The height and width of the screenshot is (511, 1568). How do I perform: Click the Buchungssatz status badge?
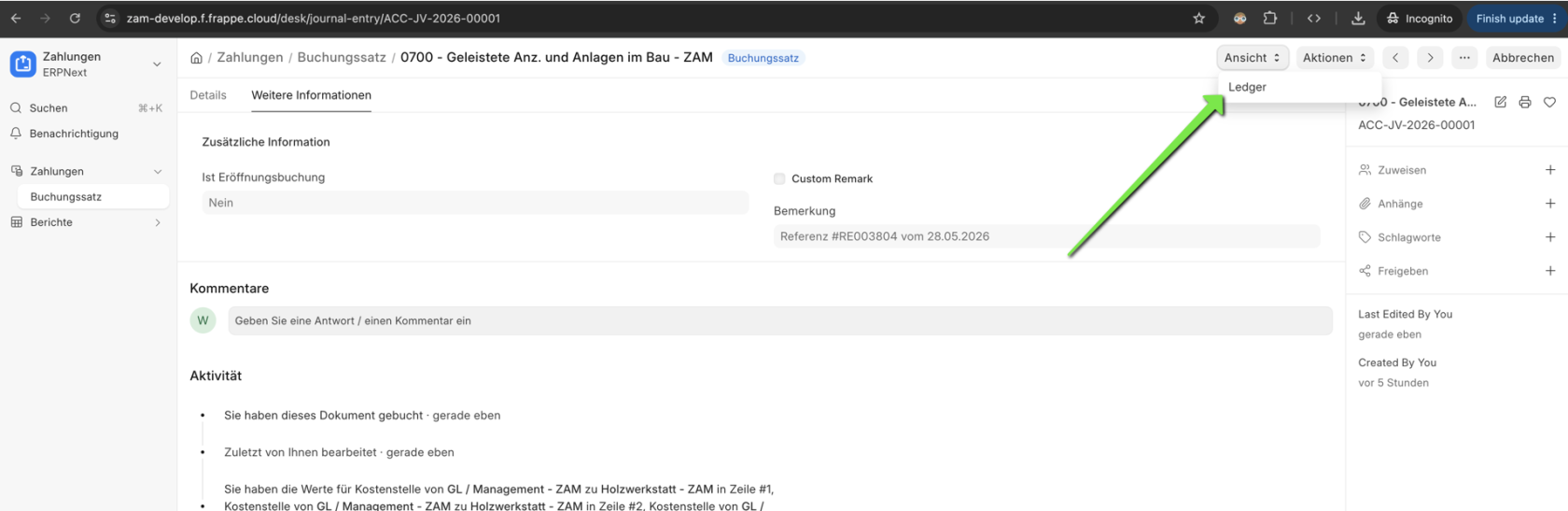[x=763, y=58]
